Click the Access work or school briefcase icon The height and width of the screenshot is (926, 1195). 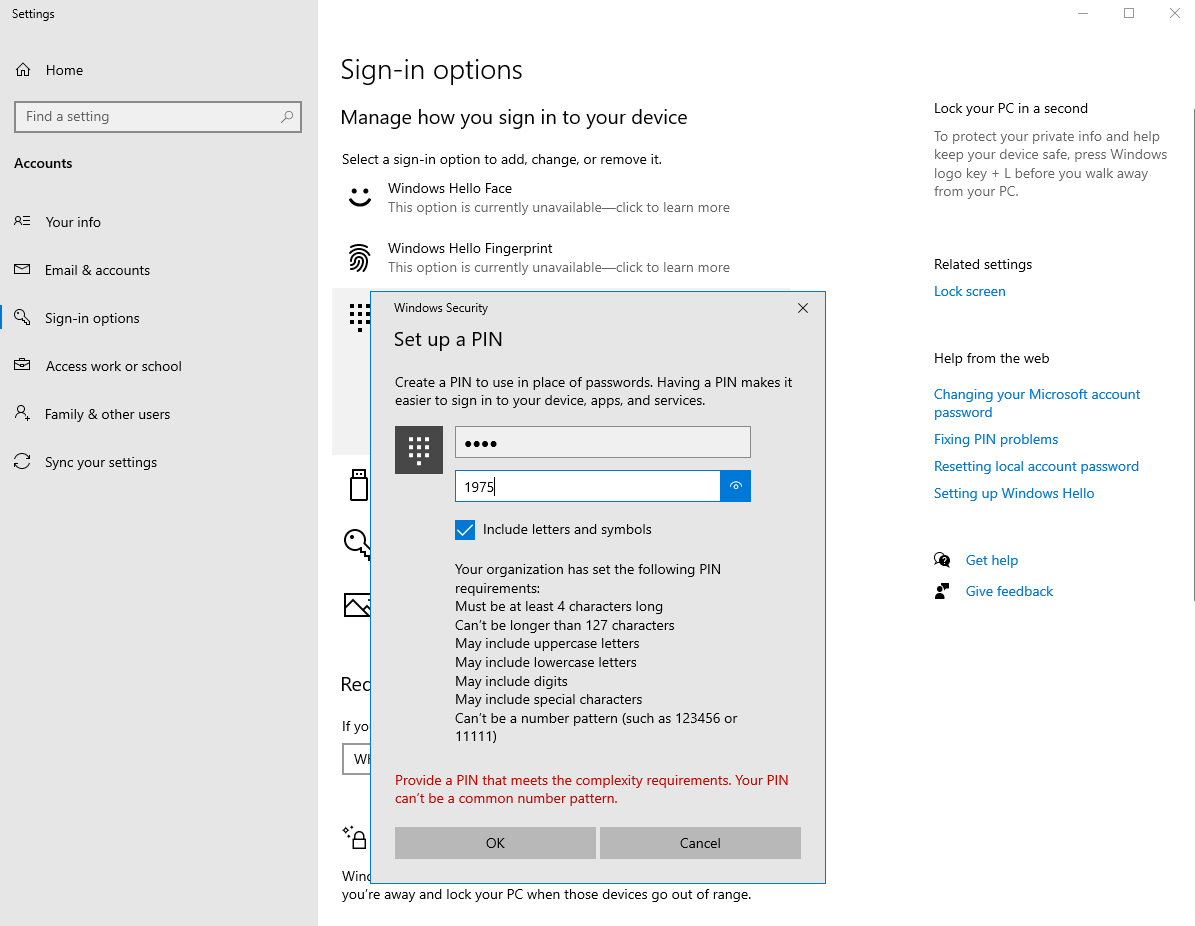(x=22, y=366)
